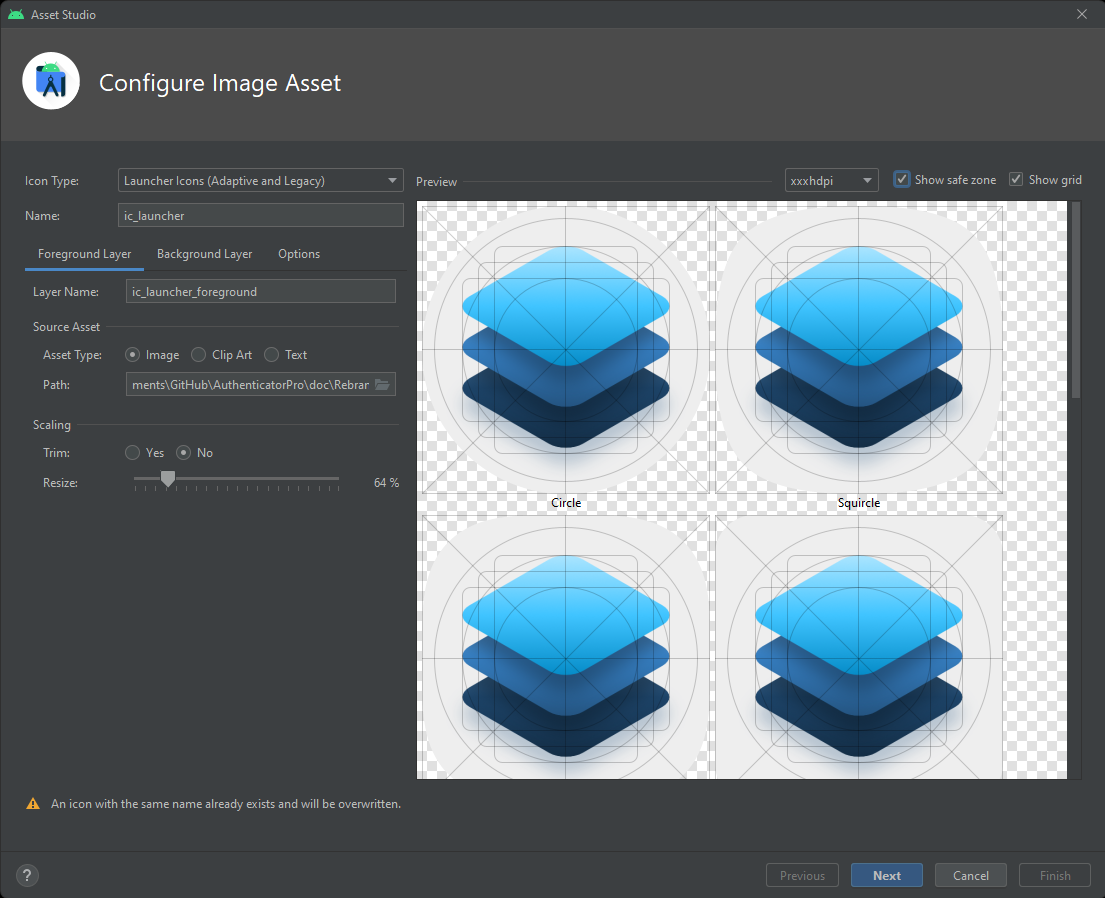This screenshot has height=898, width=1105.
Task: Adjust the Resize percentage slider
Action: [x=167, y=480]
